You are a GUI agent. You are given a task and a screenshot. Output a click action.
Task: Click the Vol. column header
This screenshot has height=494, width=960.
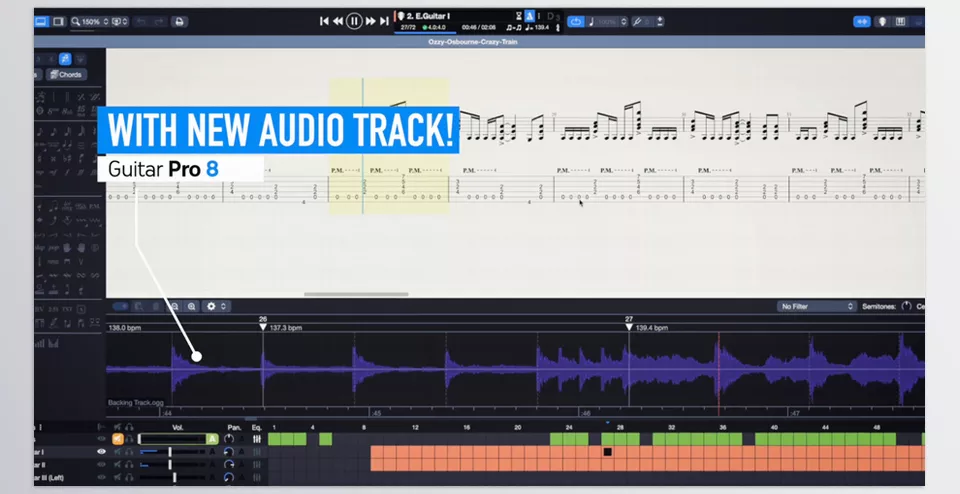[x=177, y=427]
